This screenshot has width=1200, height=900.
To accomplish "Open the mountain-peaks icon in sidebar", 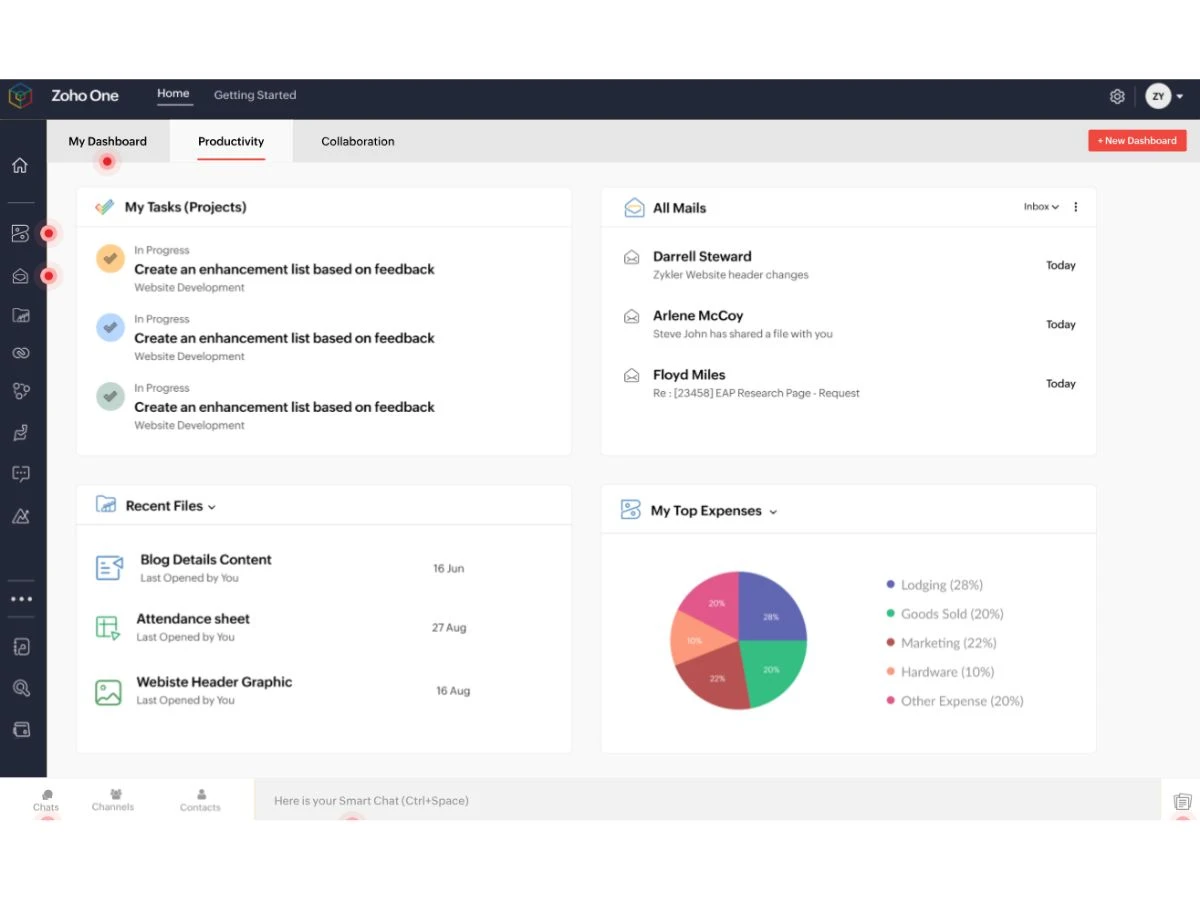I will [x=20, y=516].
